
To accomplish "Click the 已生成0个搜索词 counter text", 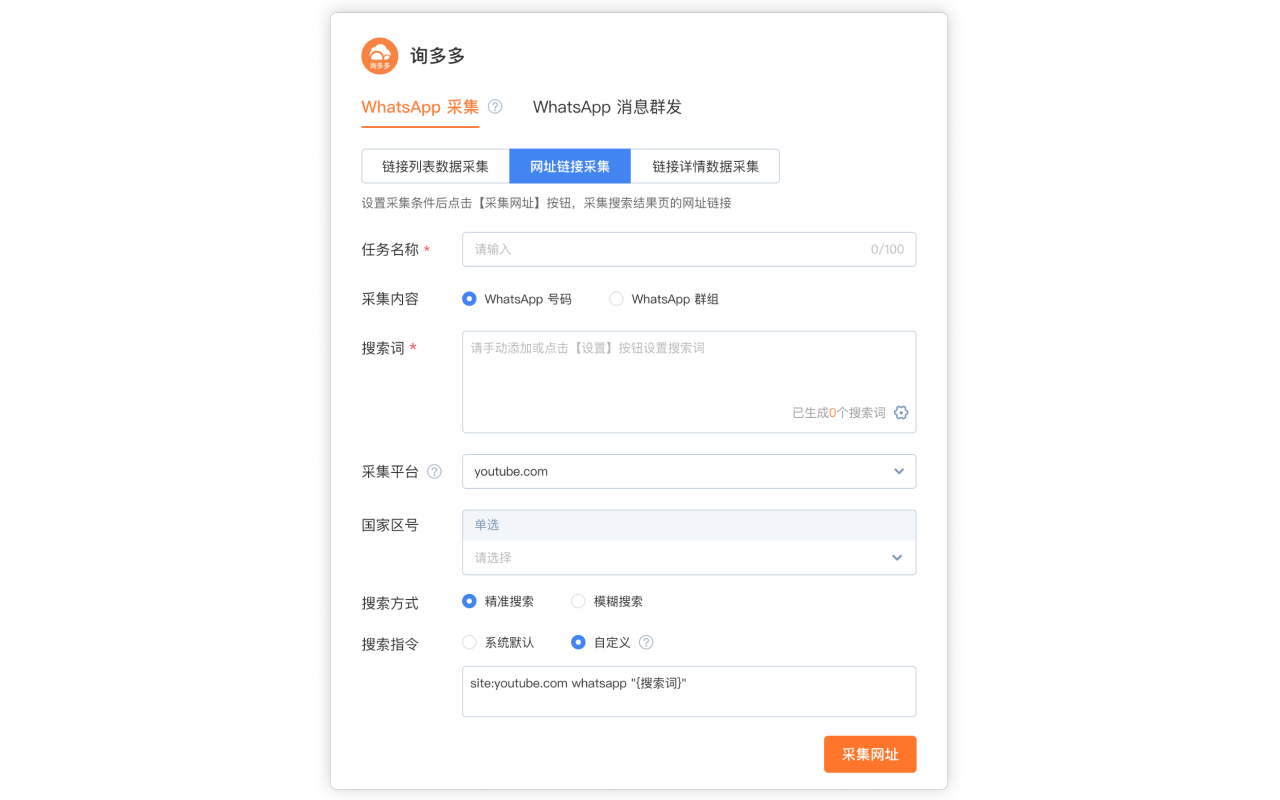I will [x=839, y=412].
